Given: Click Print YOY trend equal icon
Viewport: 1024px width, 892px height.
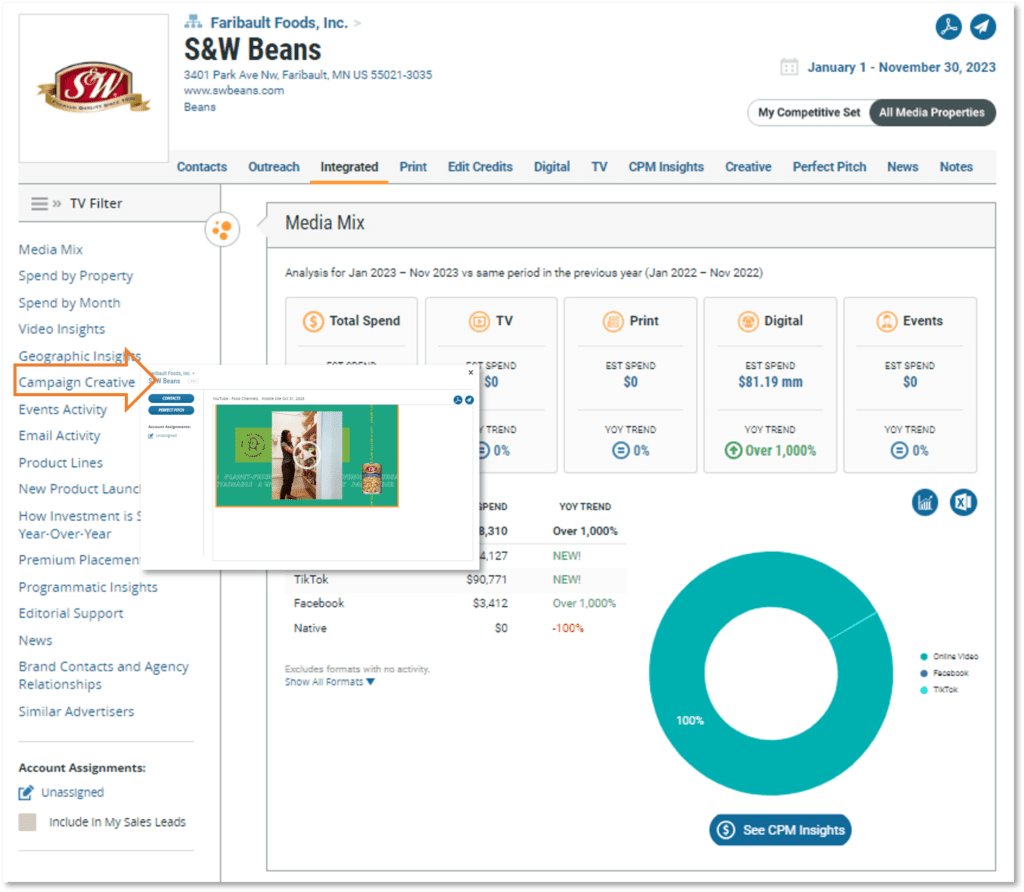Looking at the screenshot, I should tap(620, 451).
